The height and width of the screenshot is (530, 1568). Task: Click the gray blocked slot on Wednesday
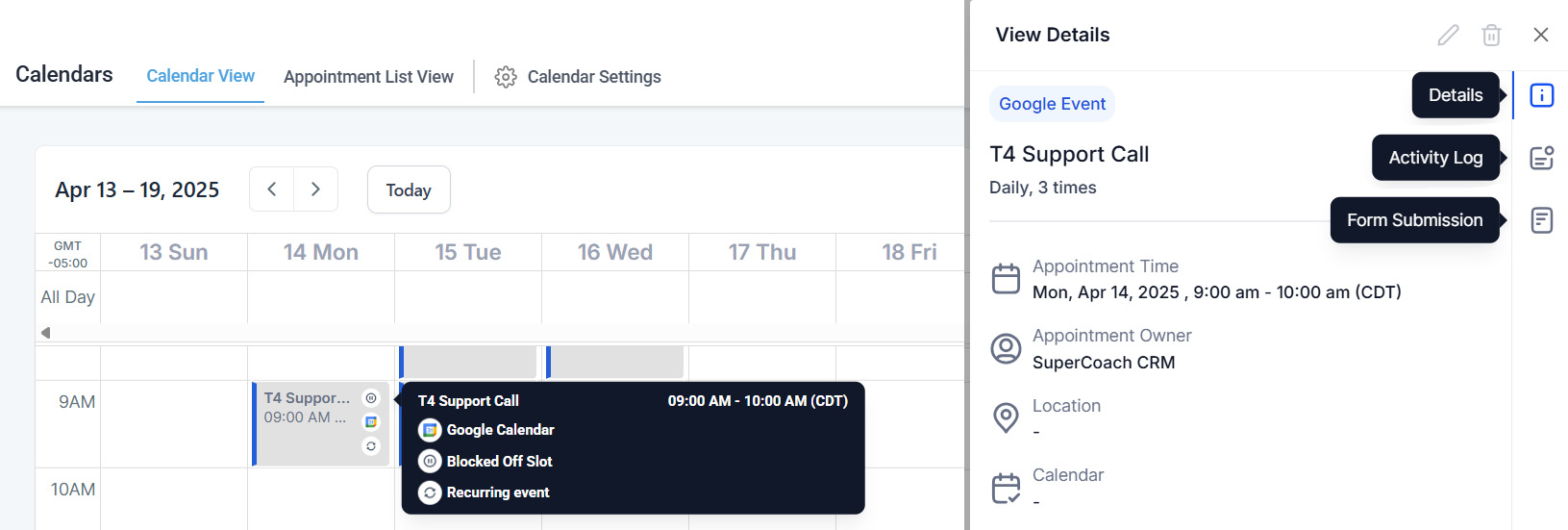[617, 363]
